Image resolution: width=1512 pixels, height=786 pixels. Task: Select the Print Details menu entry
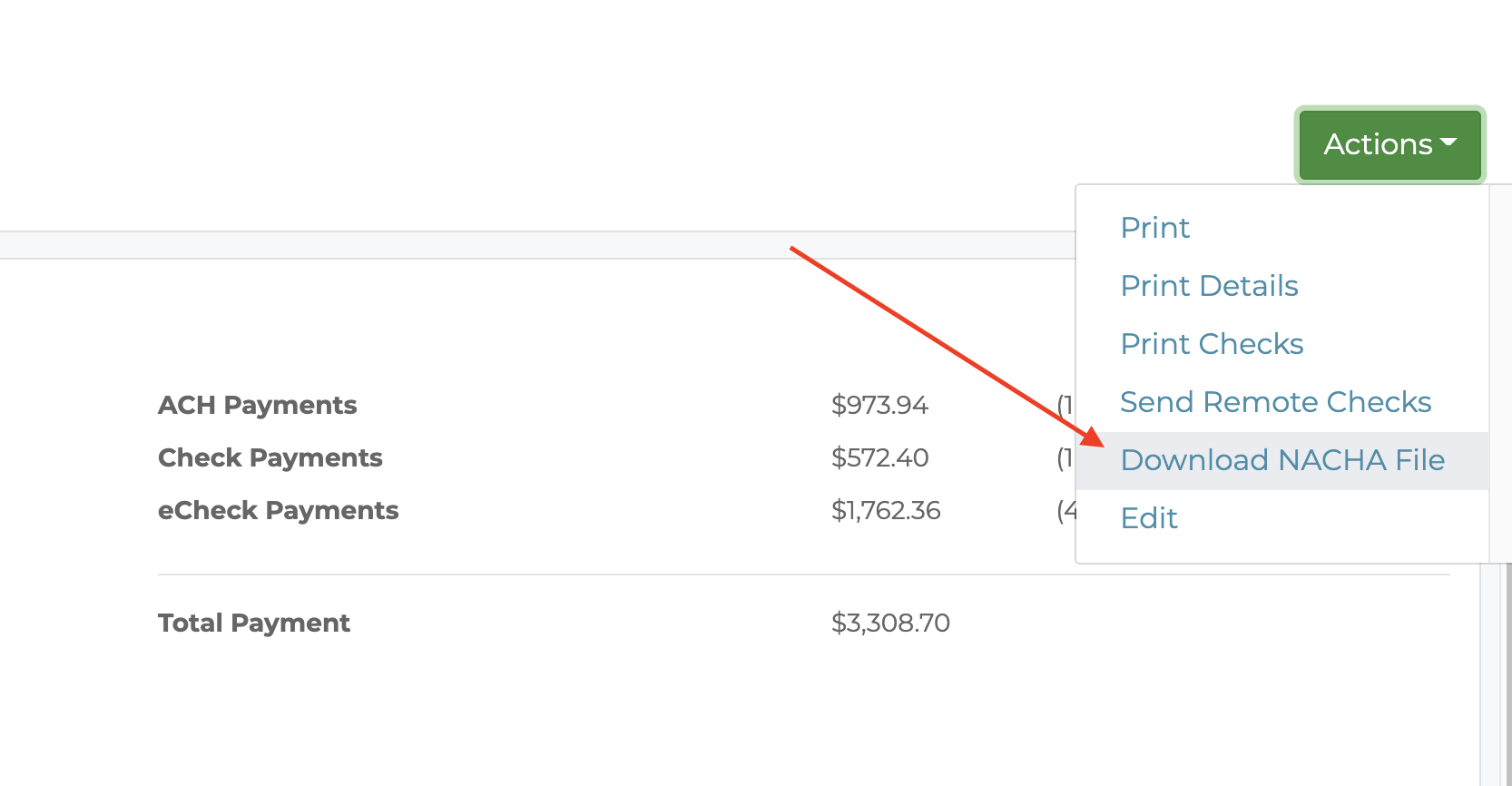[x=1209, y=286]
